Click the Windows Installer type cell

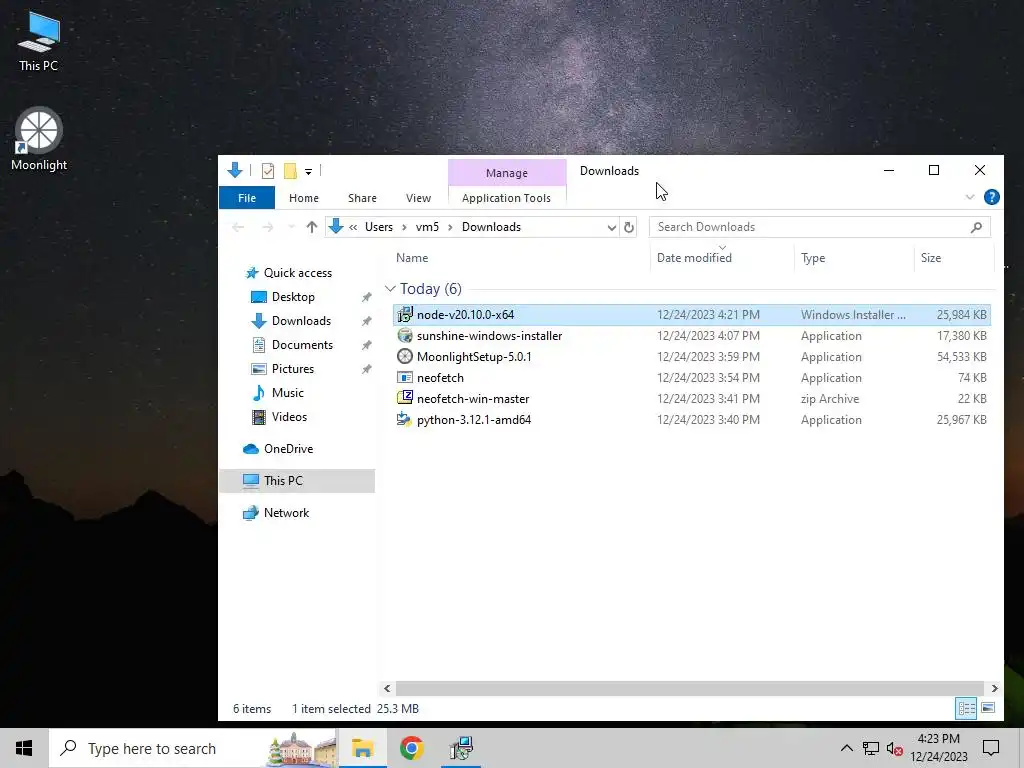[853, 315]
